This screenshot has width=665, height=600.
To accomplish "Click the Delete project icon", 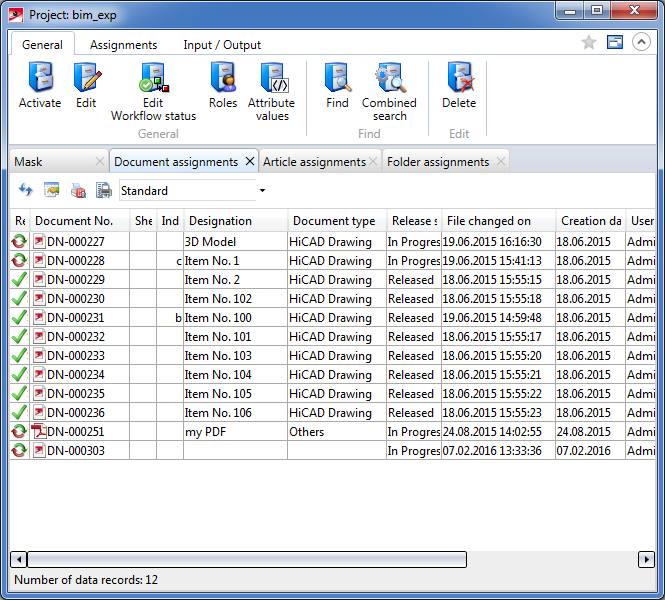I will (459, 85).
